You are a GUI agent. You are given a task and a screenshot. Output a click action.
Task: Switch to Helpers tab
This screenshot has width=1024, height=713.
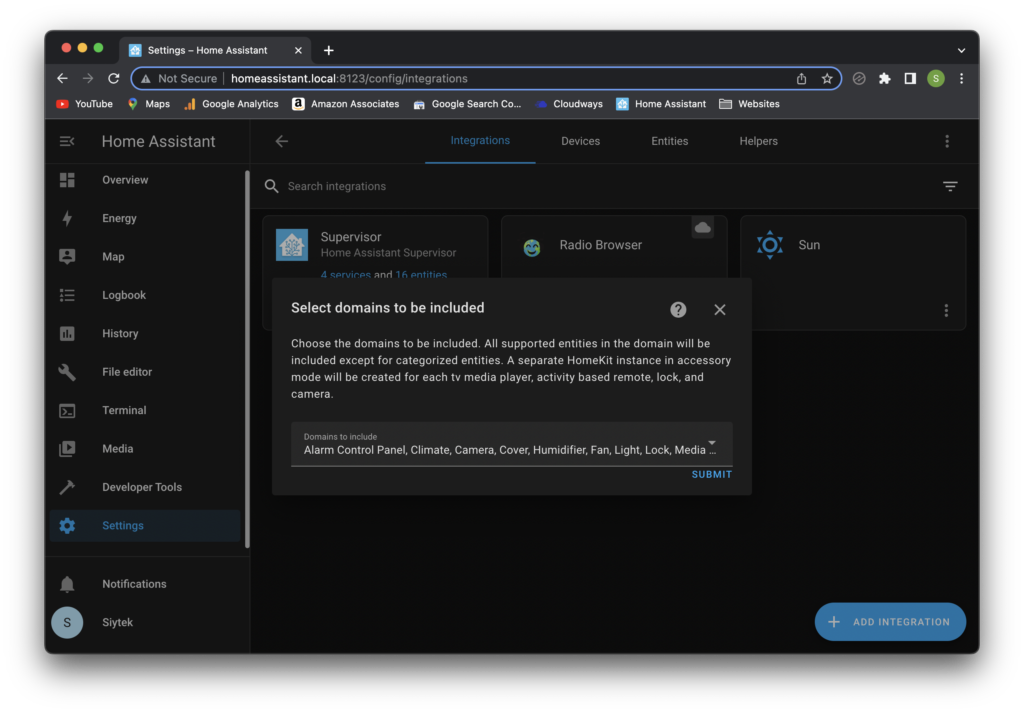758,141
